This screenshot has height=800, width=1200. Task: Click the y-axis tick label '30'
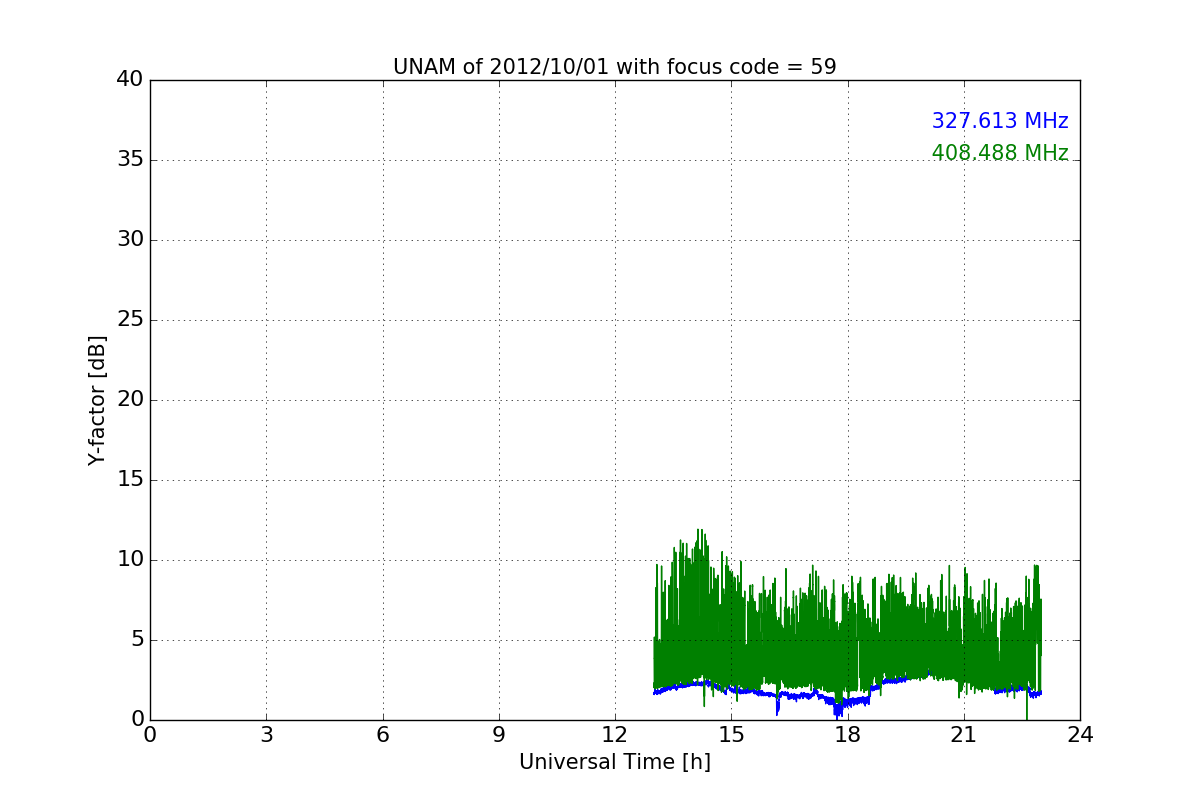click(x=129, y=240)
